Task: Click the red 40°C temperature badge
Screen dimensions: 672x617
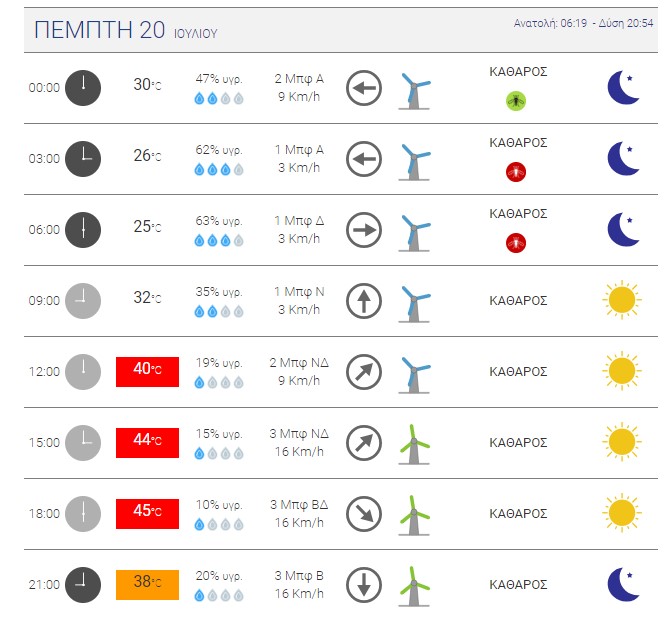Action: click(x=147, y=372)
